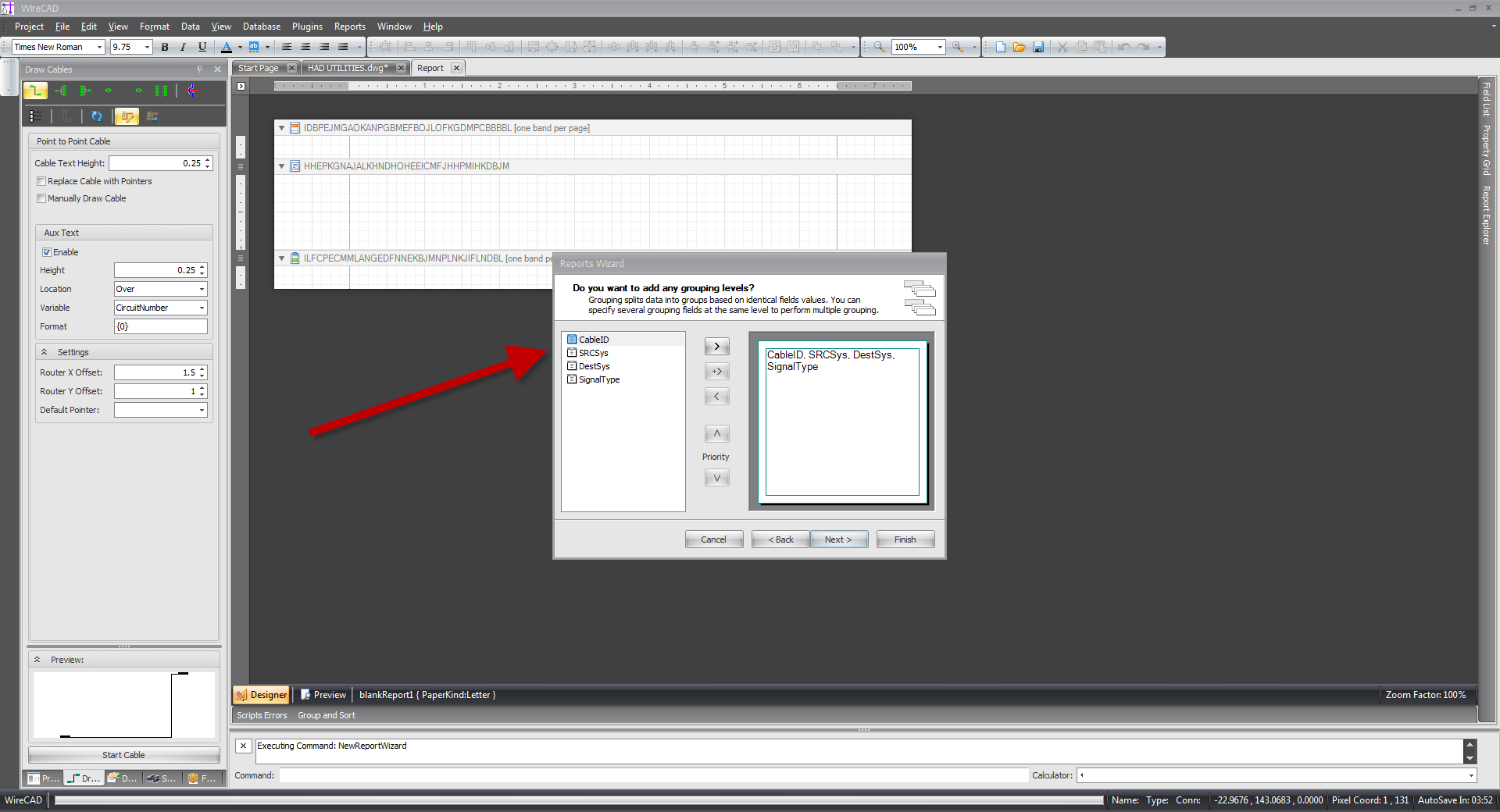This screenshot has height=812, width=1500.
Task: Toggle bold text formatting
Action: tap(165, 47)
